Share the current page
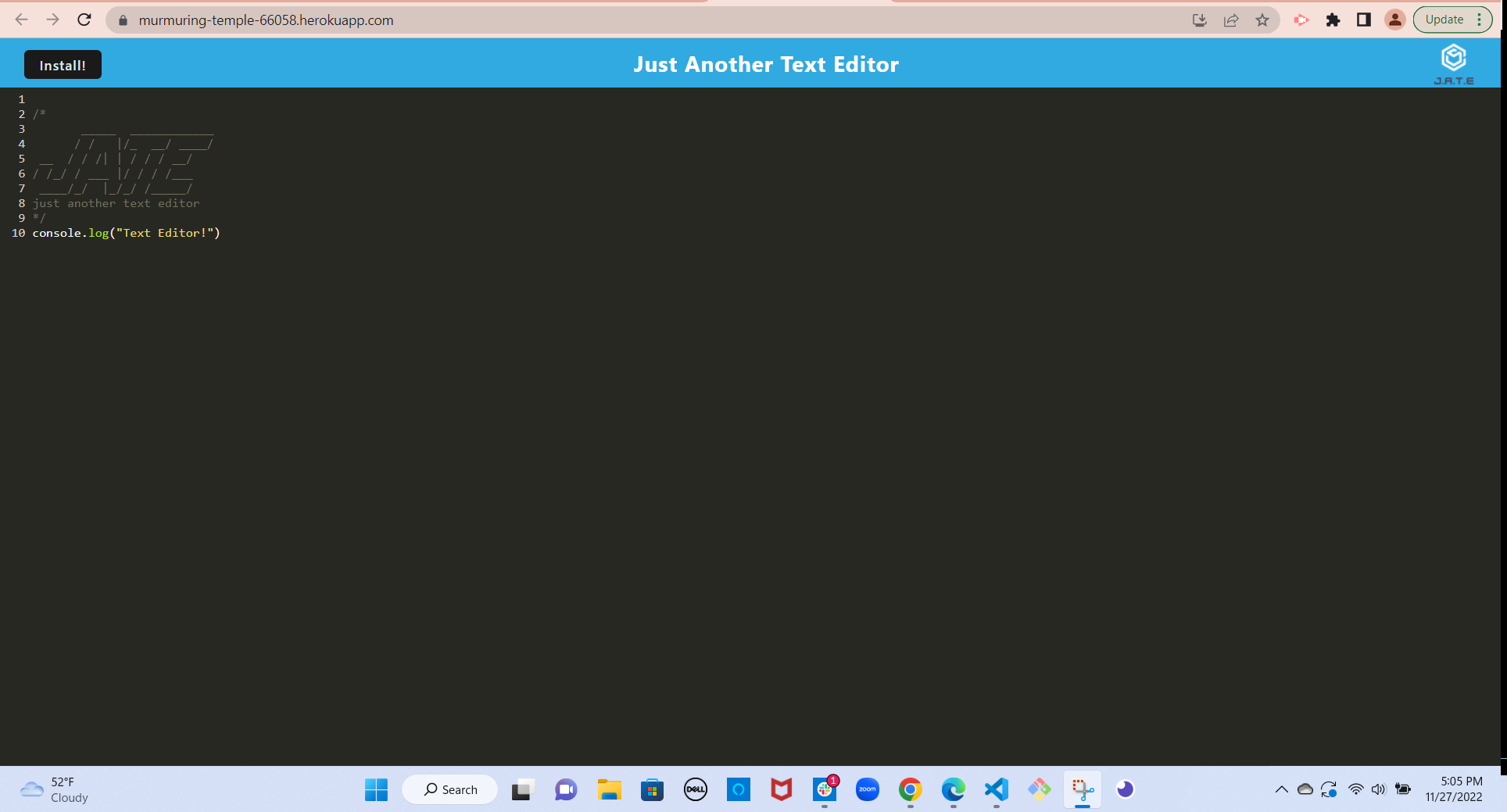The width and height of the screenshot is (1507, 812). pos(1231,20)
